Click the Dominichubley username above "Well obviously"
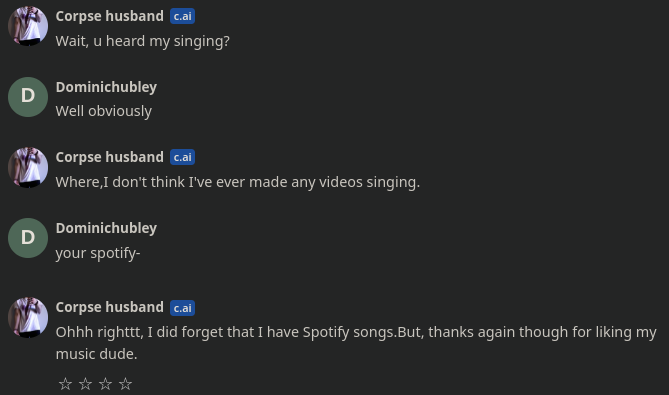Viewport: 669px width, 395px height. [x=106, y=87]
